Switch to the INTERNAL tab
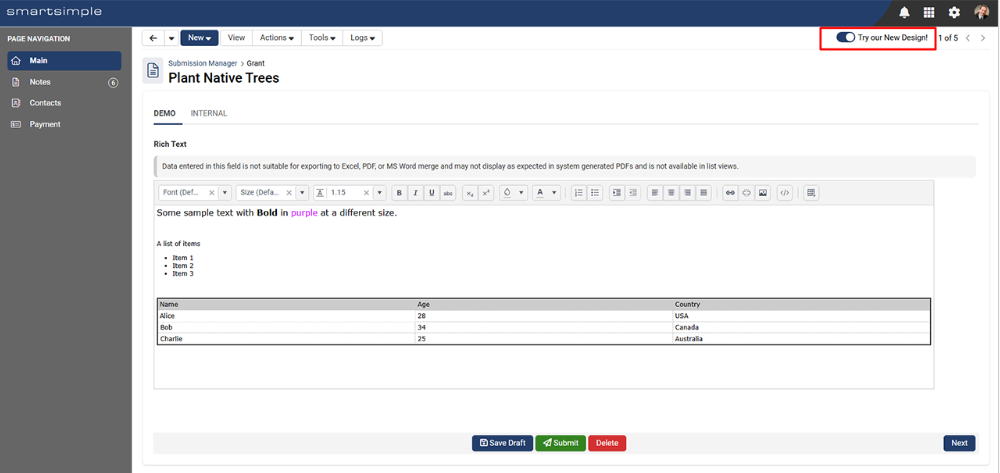The width and height of the screenshot is (1000, 473). pos(209,113)
